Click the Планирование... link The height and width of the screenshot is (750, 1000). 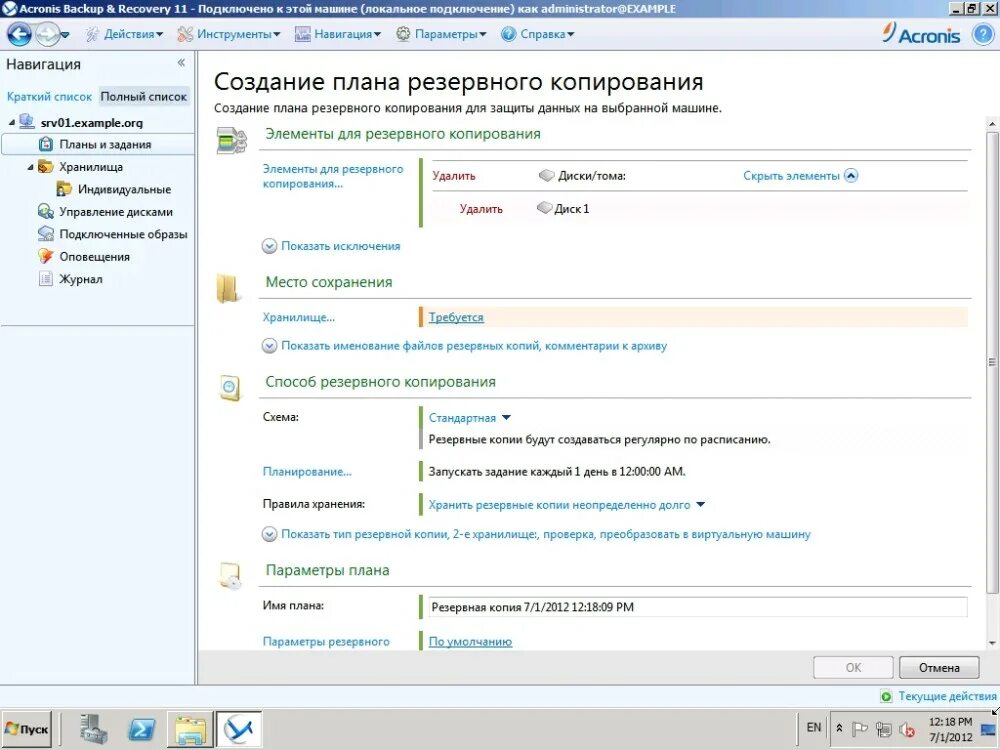click(x=307, y=472)
